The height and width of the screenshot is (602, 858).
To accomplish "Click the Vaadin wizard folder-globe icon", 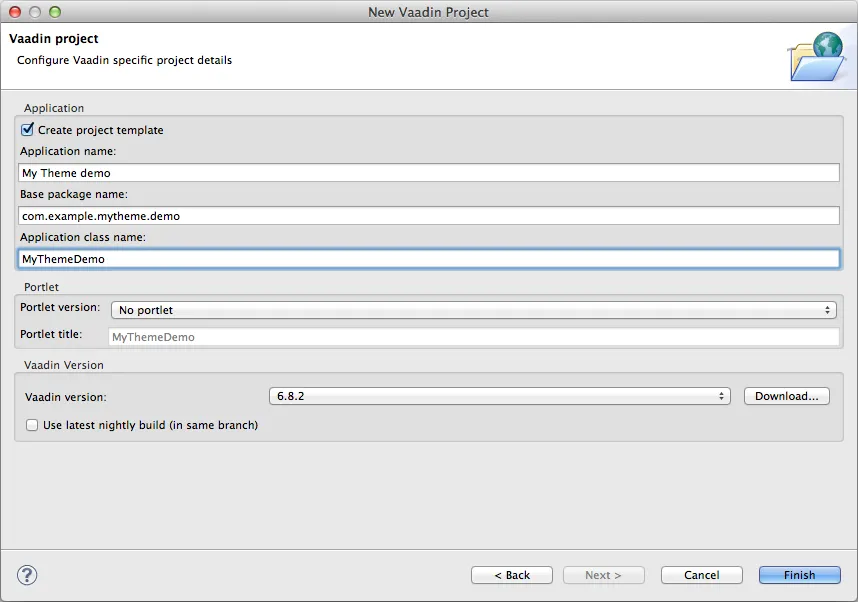I will tap(818, 56).
